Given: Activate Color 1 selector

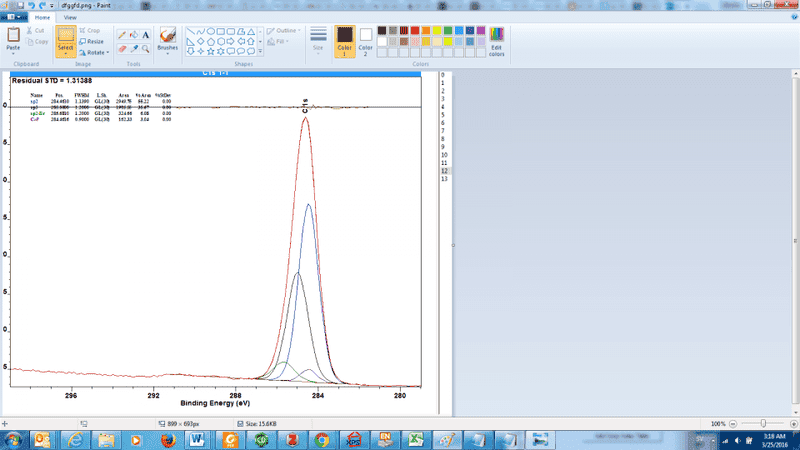Looking at the screenshot, I should tap(344, 41).
